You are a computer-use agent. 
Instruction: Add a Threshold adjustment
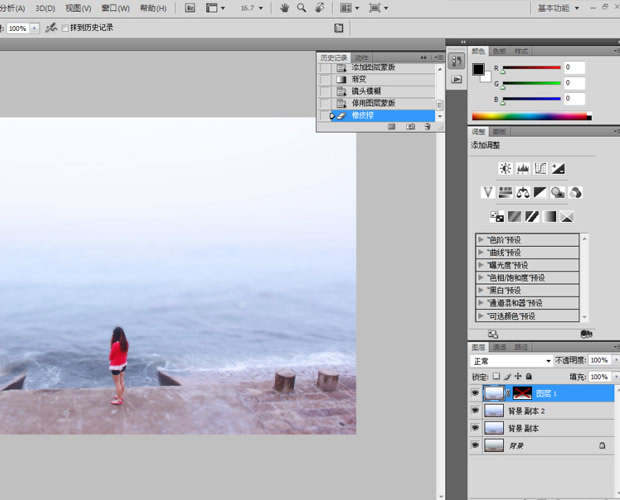532,216
